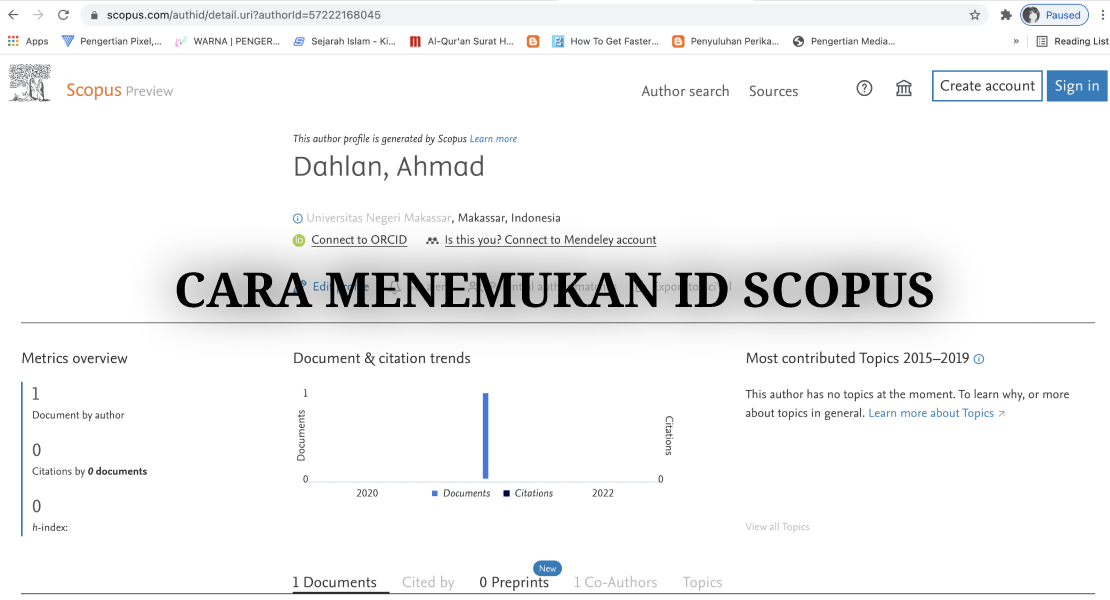This screenshot has width=1110, height=600.
Task: Open Pengertian Pixel bookmark
Action: point(112,41)
